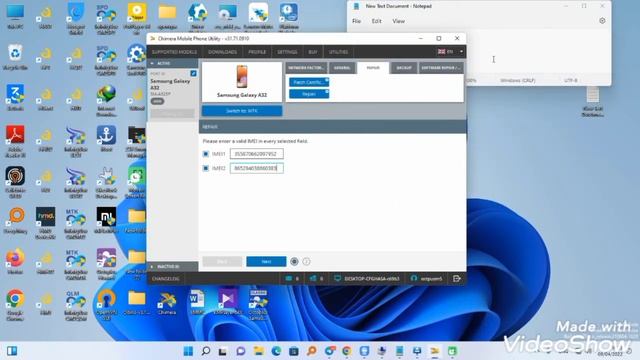Open Adobe Acrobat desktop shortcut
Viewport: 640px width, 360px height.
click(15, 141)
